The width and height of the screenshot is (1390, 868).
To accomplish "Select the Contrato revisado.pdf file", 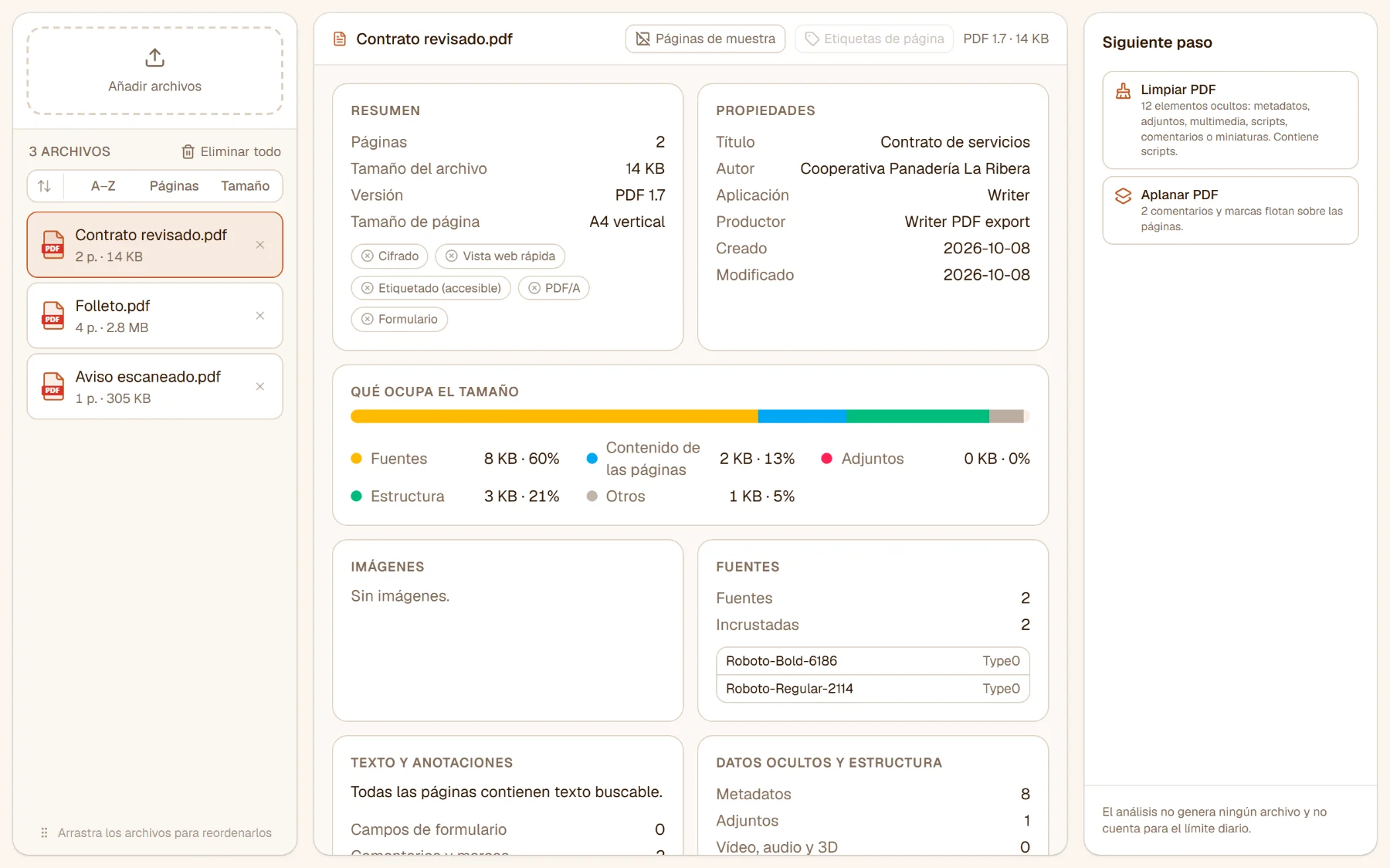I will [x=154, y=245].
